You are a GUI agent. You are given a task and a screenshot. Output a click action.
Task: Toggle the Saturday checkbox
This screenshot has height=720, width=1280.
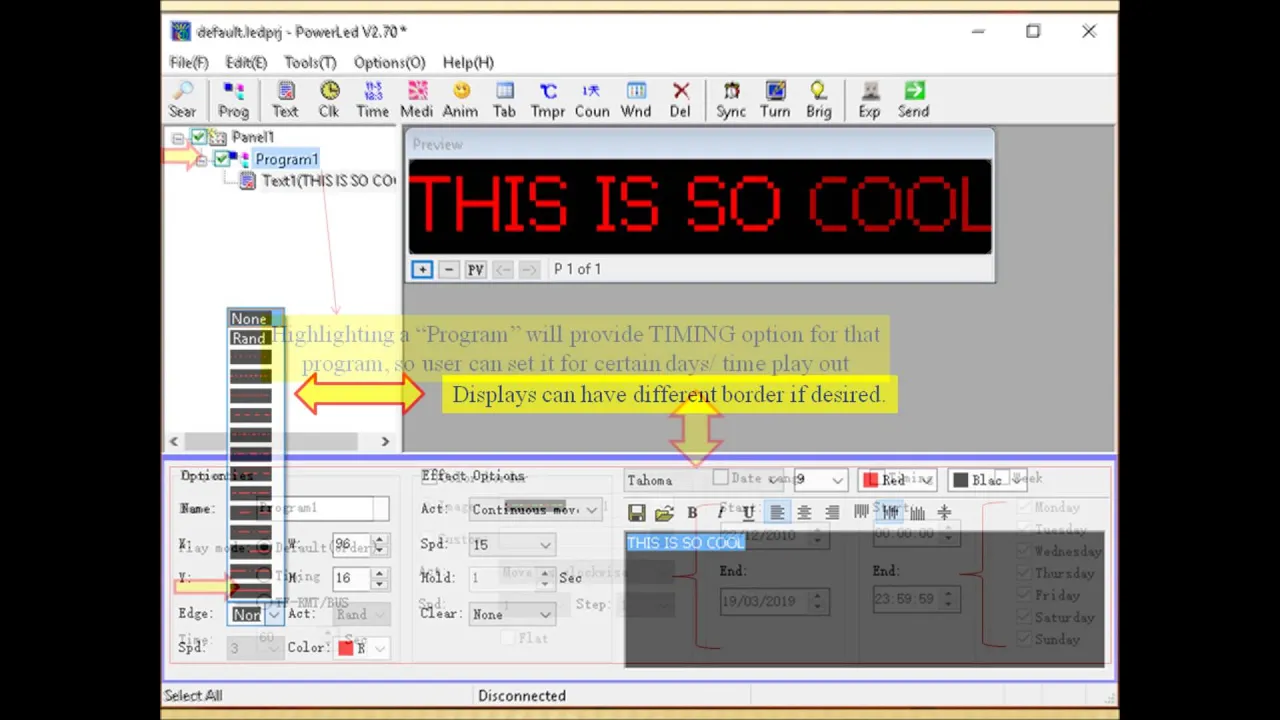click(x=1024, y=617)
